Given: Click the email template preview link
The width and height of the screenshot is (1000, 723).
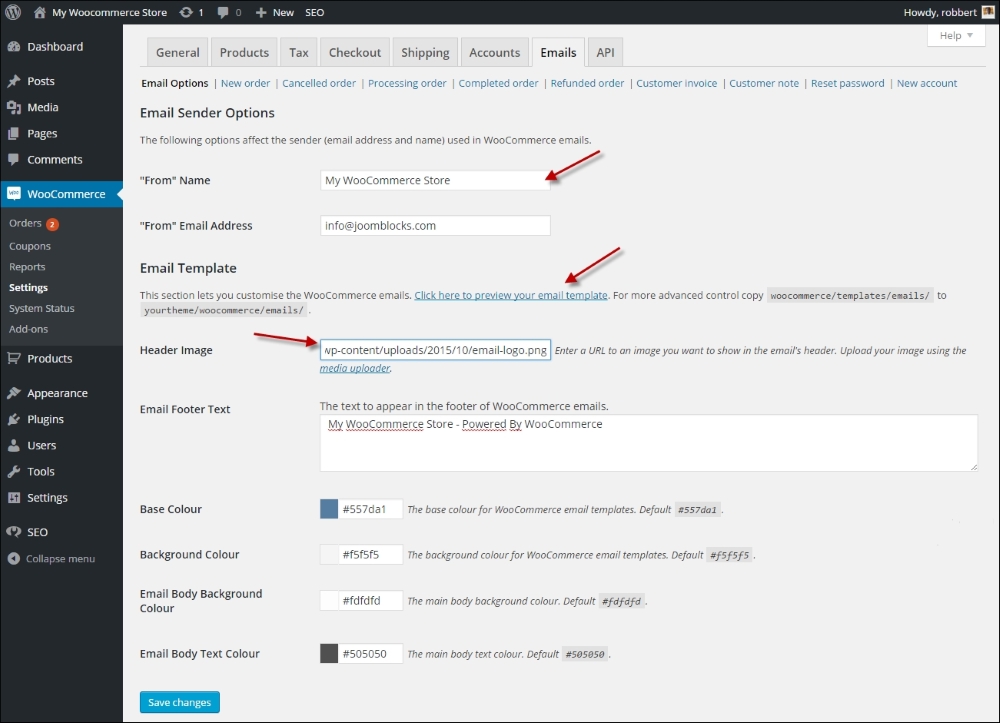Looking at the screenshot, I should pyautogui.click(x=510, y=295).
